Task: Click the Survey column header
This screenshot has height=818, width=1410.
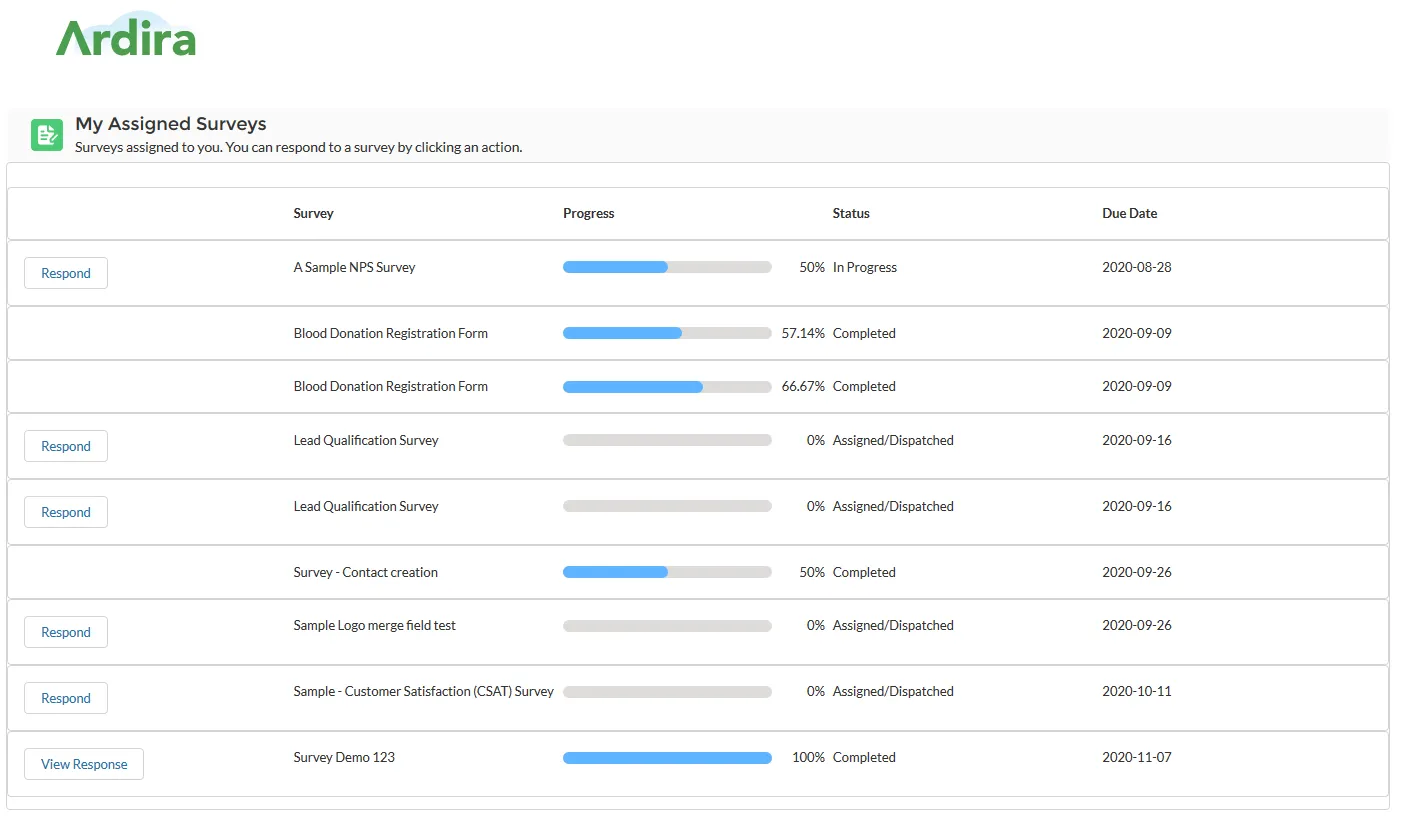Action: pos(314,213)
